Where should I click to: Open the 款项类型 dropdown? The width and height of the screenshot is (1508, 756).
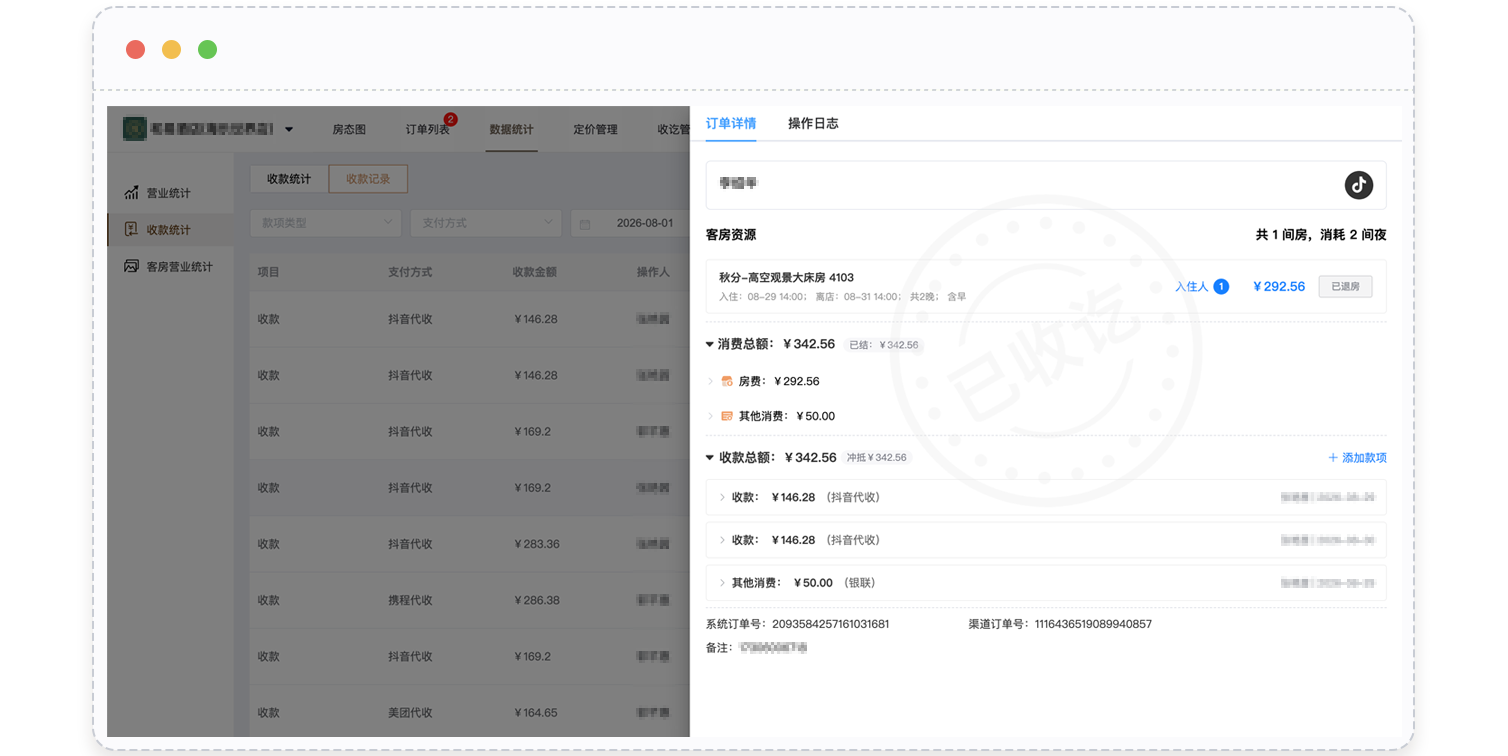pyautogui.click(x=326, y=223)
